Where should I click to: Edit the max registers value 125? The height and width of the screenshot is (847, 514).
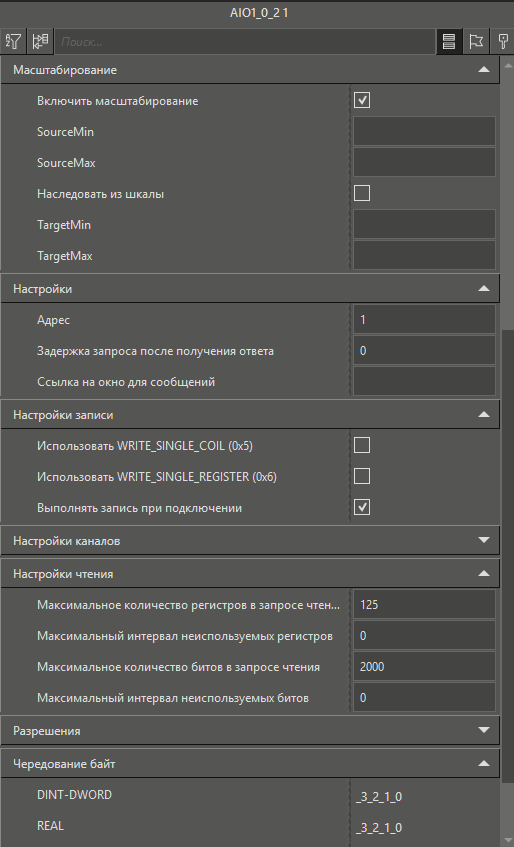[x=424, y=604]
